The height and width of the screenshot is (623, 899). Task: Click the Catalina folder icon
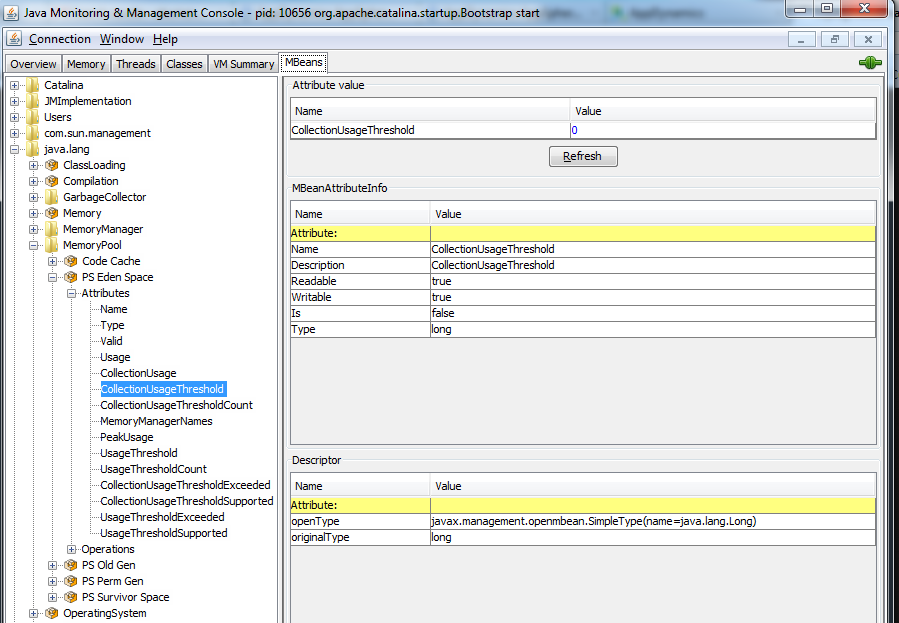pyautogui.click(x=33, y=85)
